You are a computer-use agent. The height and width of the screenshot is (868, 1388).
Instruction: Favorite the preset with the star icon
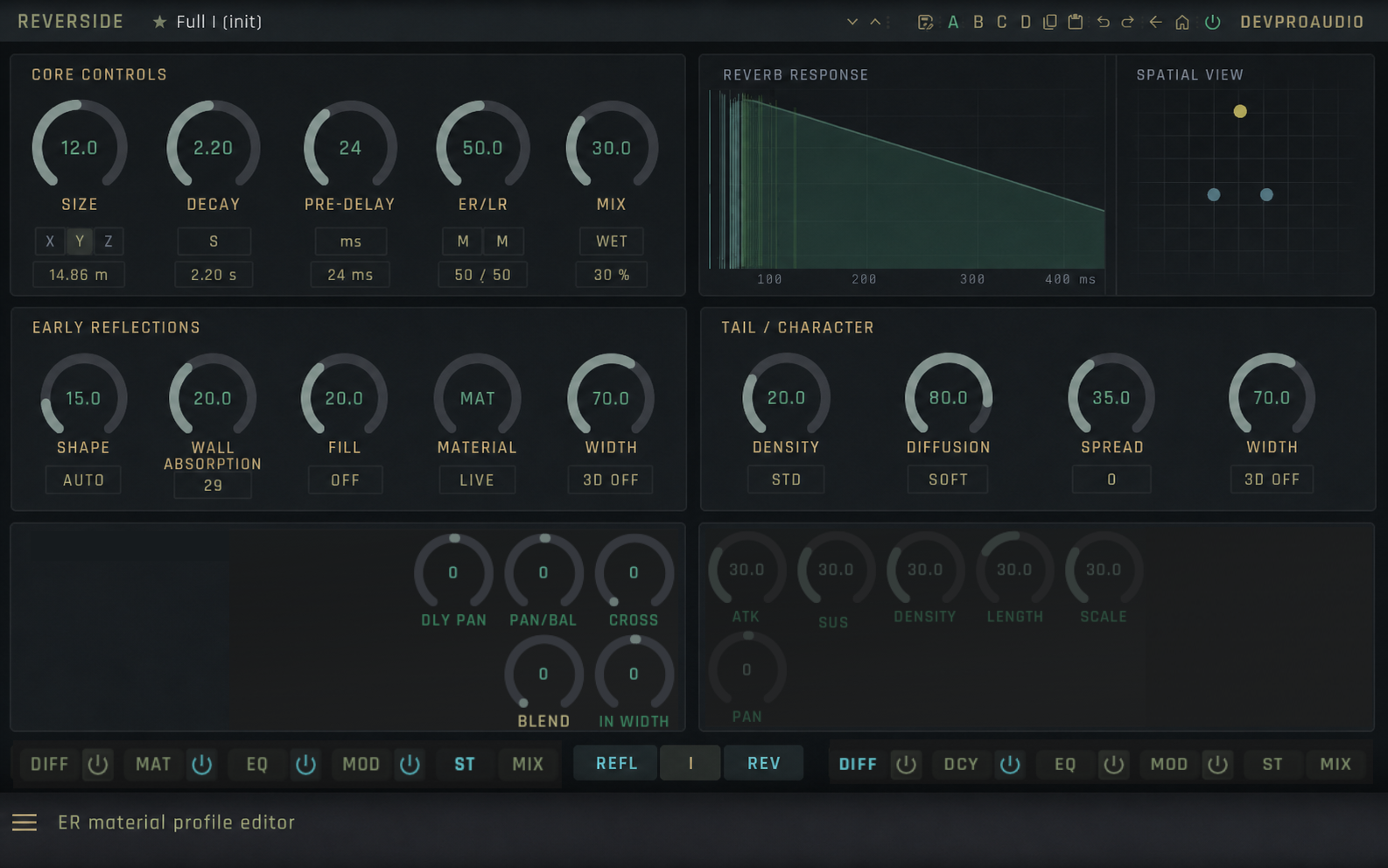(x=159, y=22)
